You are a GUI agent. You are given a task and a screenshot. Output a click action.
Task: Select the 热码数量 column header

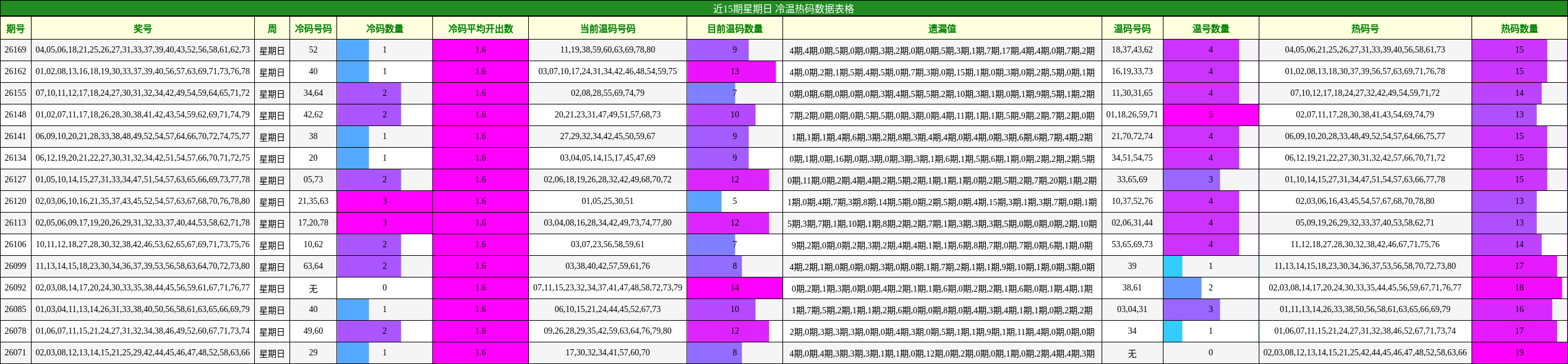click(x=1519, y=28)
